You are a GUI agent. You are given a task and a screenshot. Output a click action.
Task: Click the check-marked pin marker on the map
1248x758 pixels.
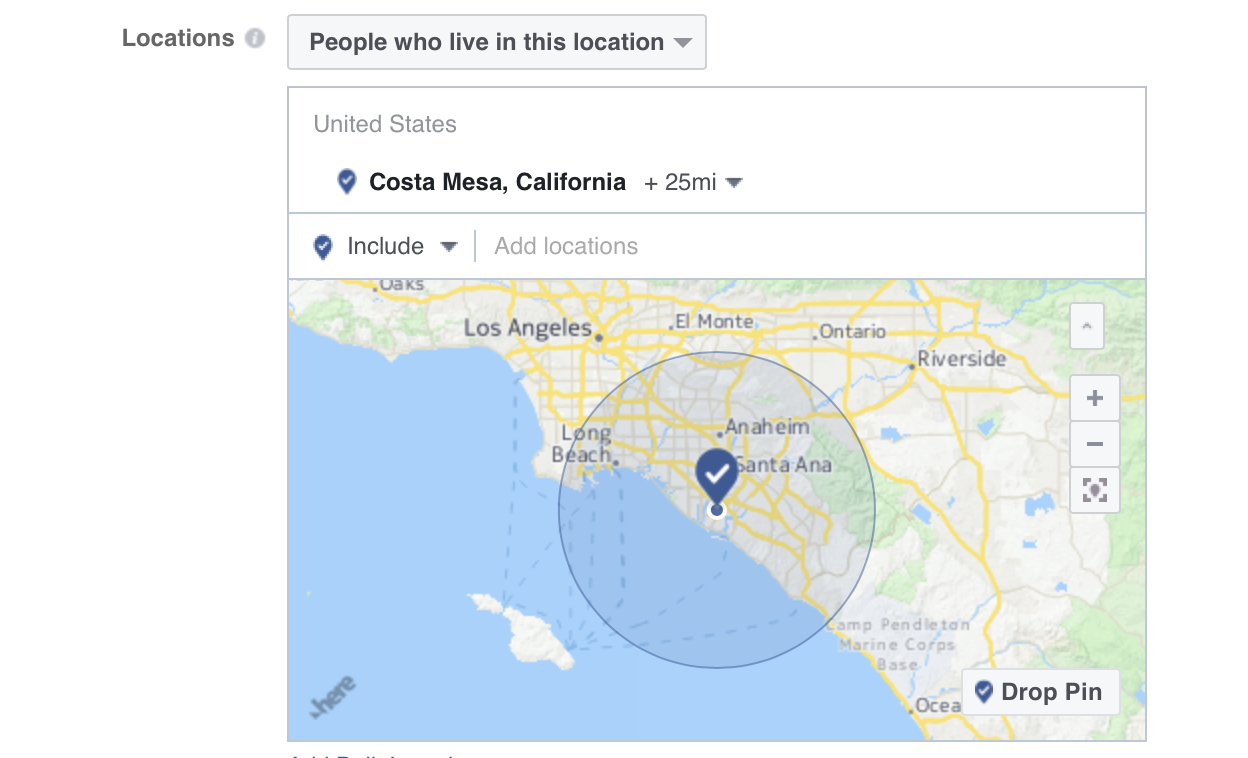(x=716, y=476)
